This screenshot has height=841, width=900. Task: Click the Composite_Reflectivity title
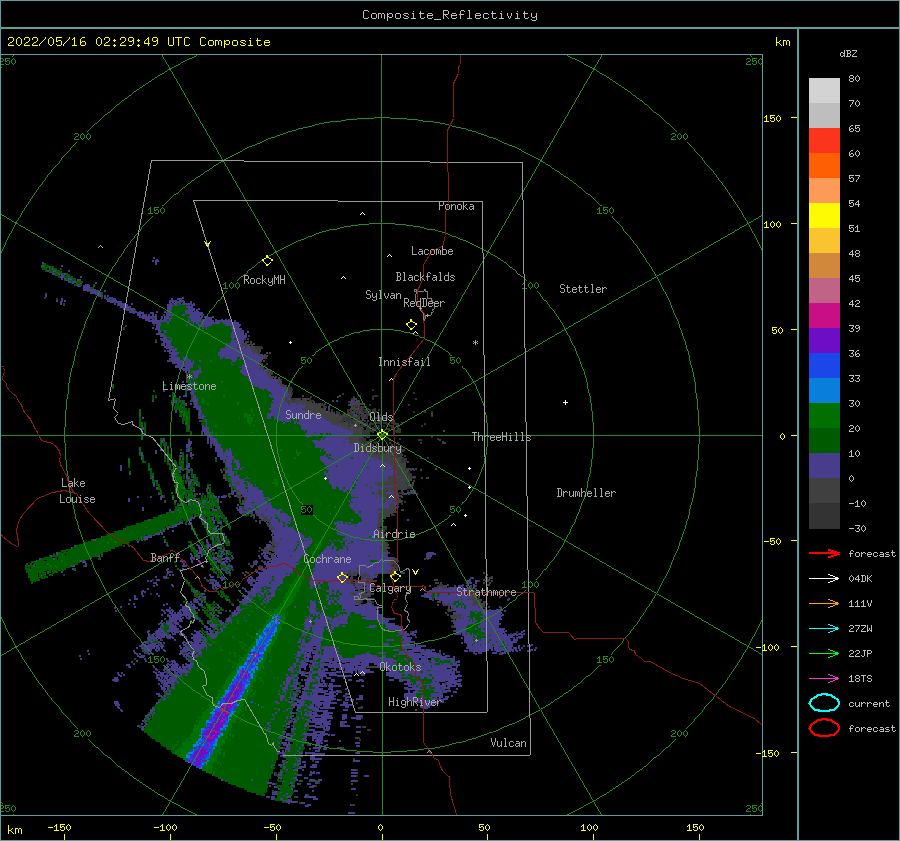450,15
